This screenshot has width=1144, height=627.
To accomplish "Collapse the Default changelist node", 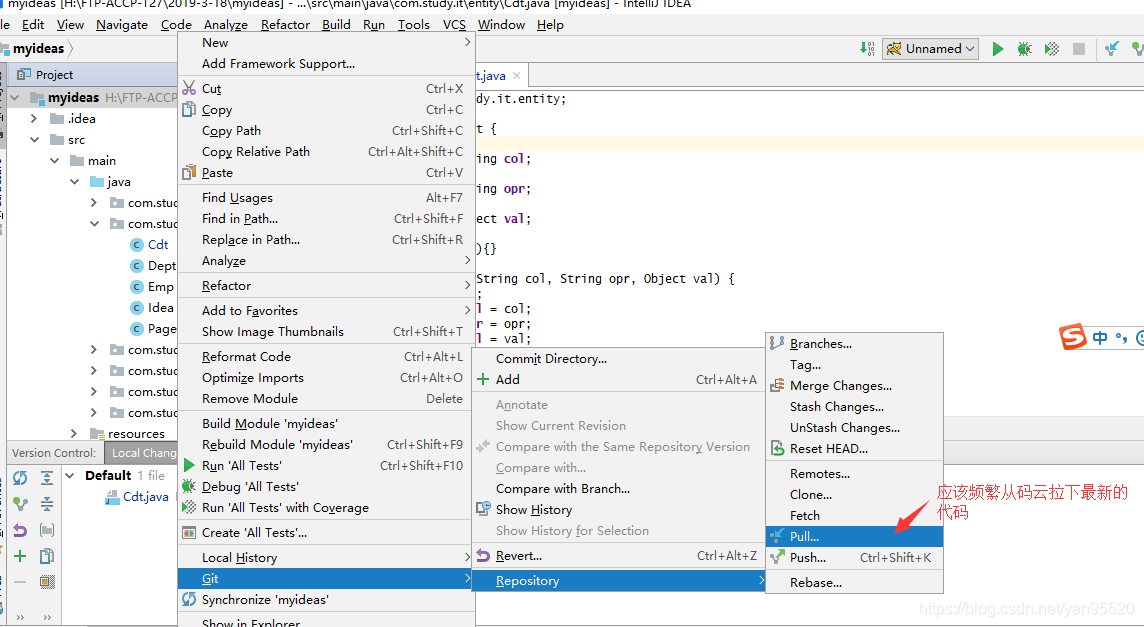I will [x=70, y=475].
